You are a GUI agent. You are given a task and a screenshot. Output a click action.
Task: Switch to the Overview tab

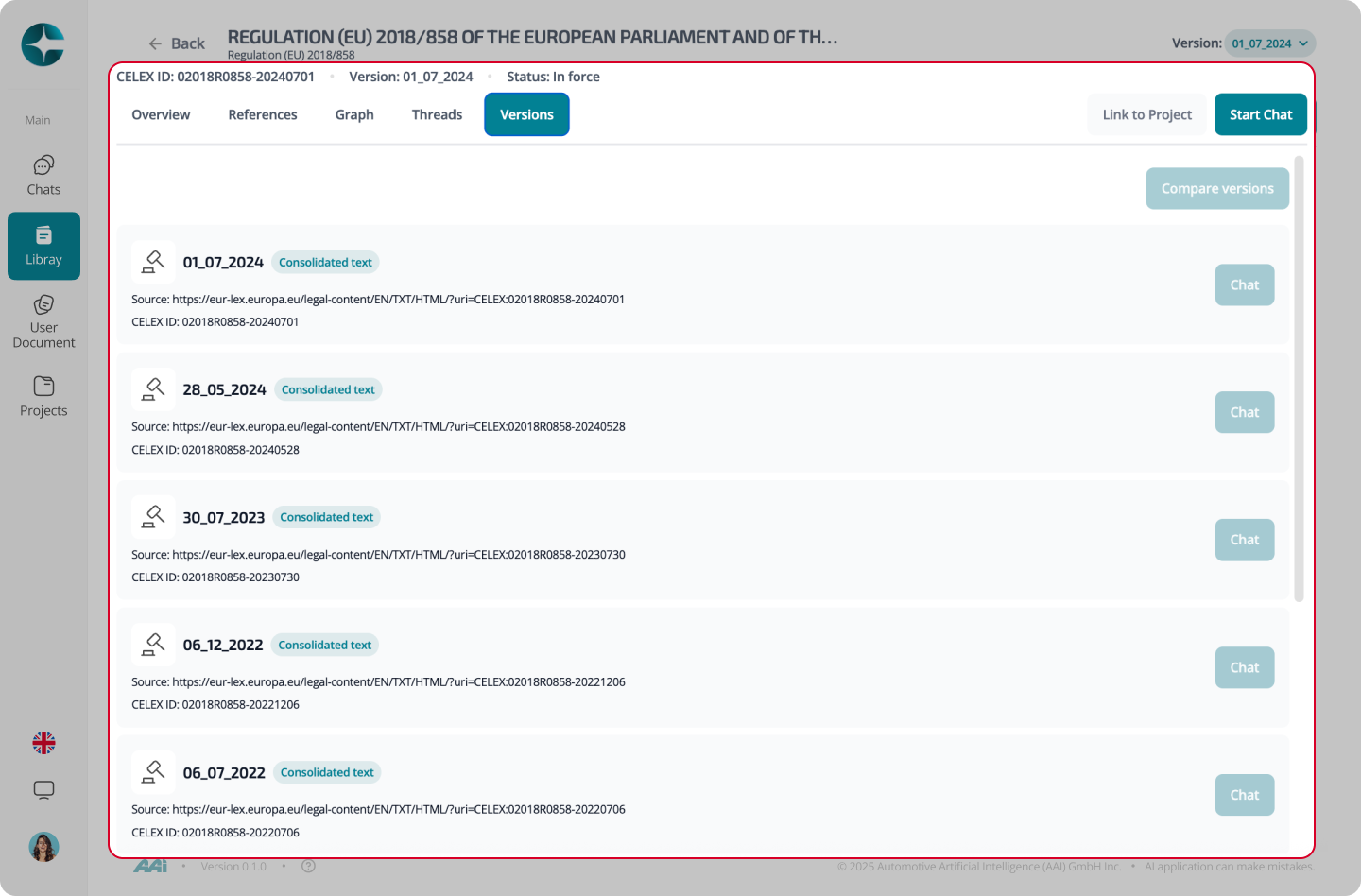tap(161, 114)
